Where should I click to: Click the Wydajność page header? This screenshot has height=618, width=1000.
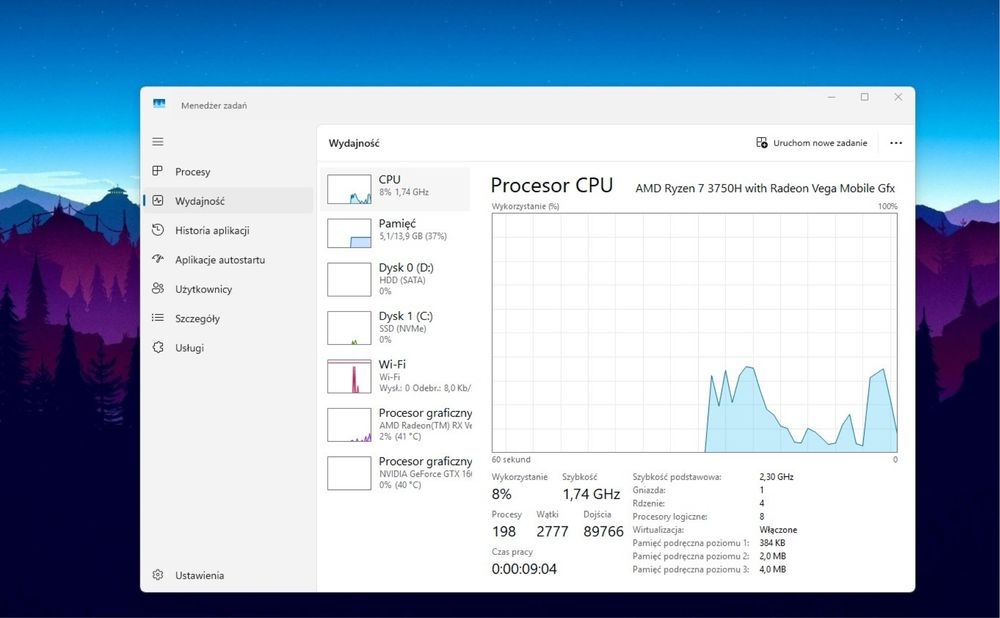click(354, 143)
